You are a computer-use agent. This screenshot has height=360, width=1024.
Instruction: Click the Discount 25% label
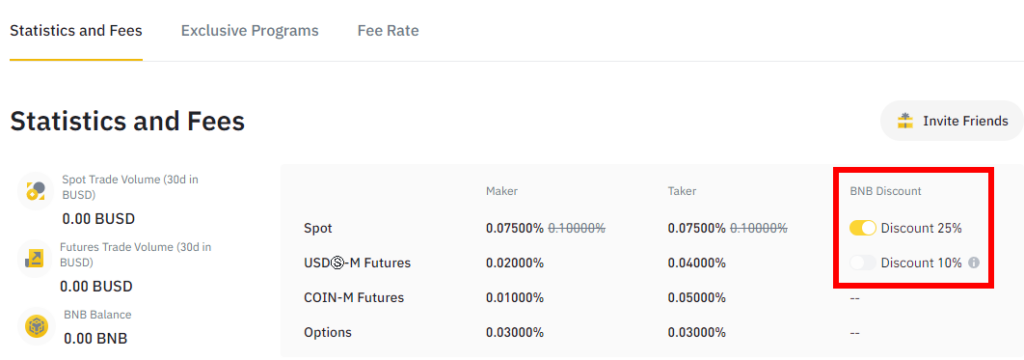point(921,228)
